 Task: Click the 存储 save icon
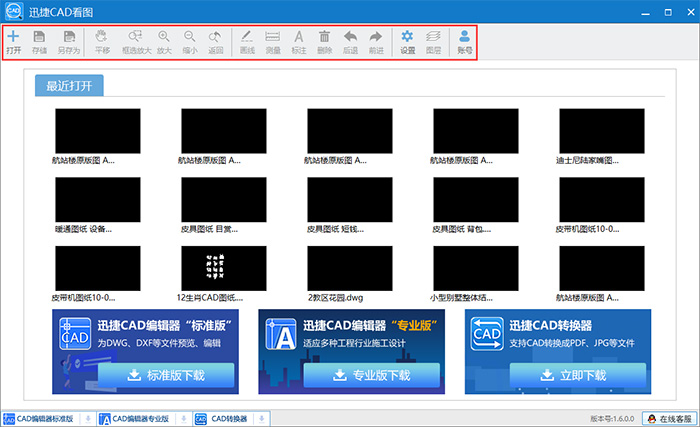(39, 36)
